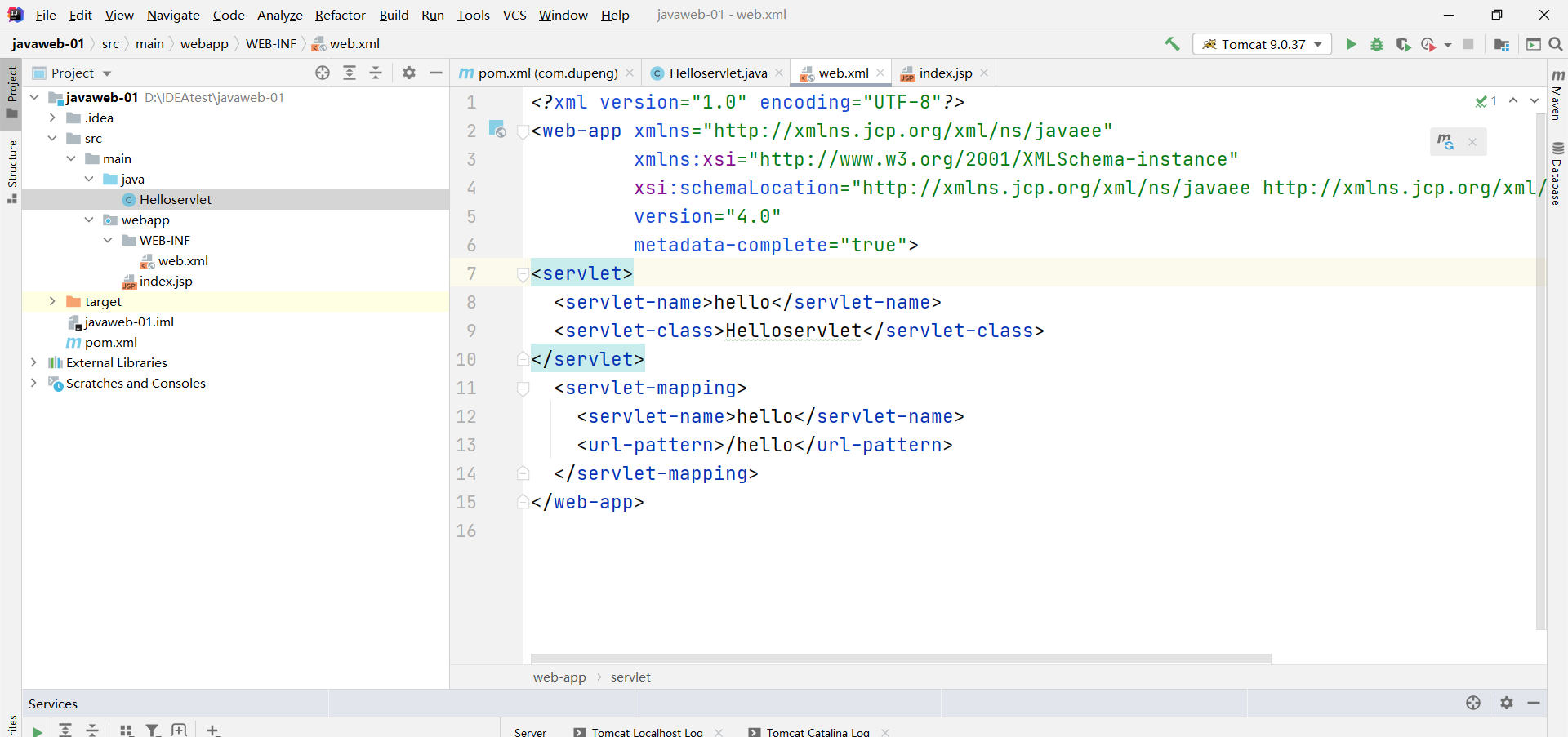Click servlet in the editor breadcrumb
This screenshot has height=737, width=1568.
(630, 677)
